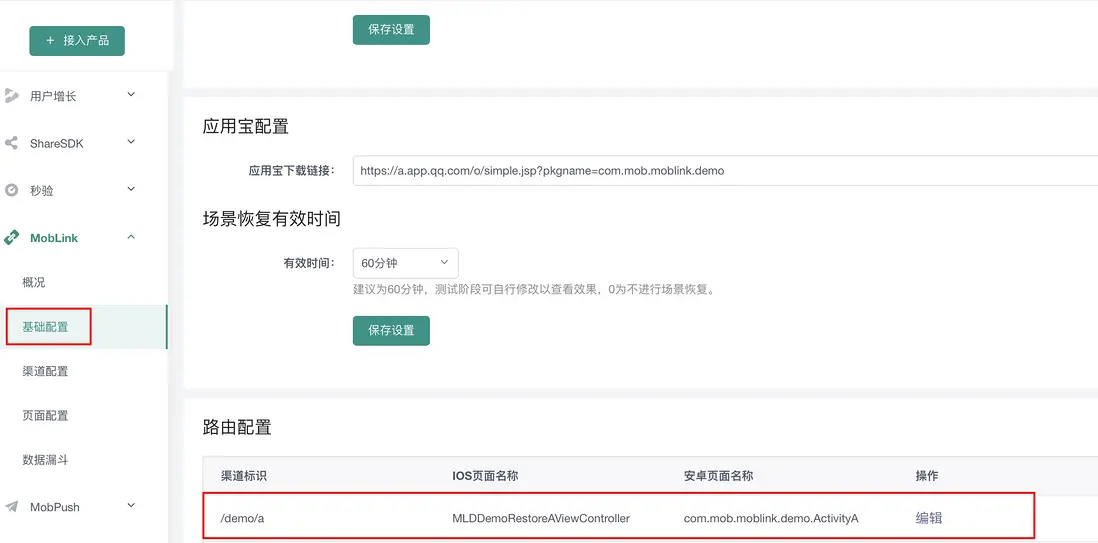The height and width of the screenshot is (543, 1098).
Task: Expand the 秒验 menu chevron
Action: pyautogui.click(x=131, y=189)
